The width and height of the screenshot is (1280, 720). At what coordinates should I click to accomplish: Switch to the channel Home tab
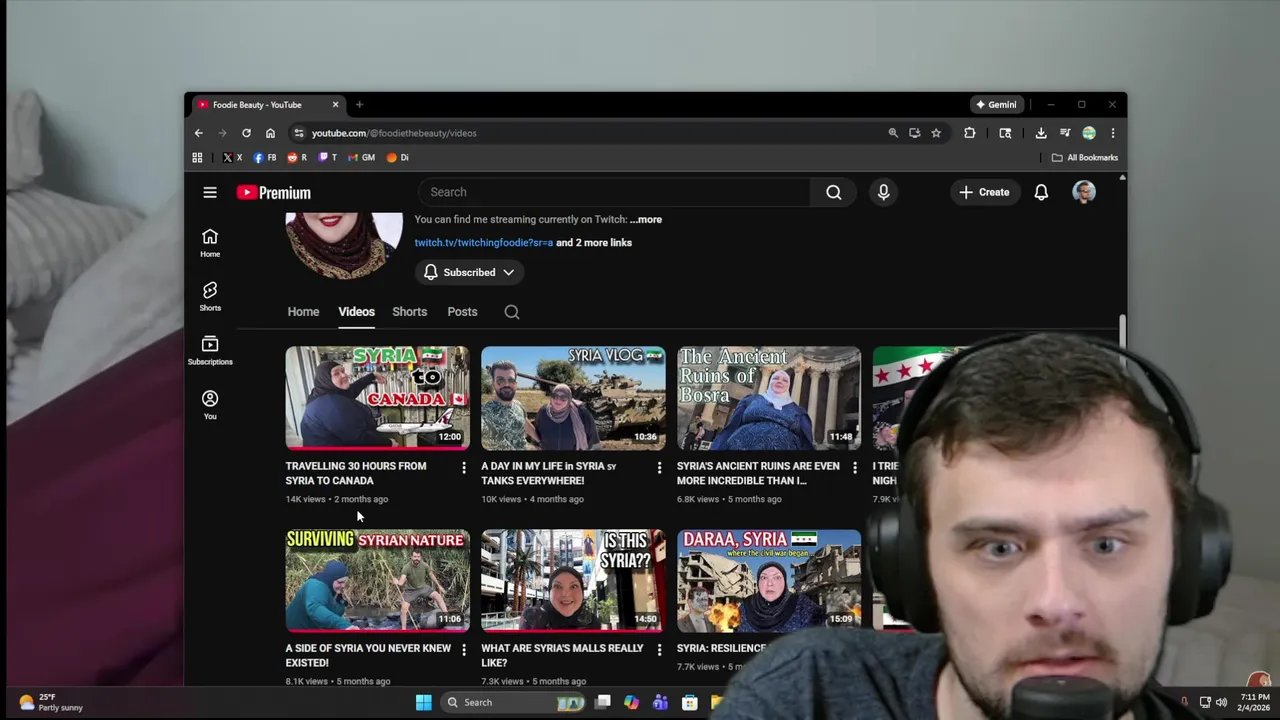[x=303, y=312]
